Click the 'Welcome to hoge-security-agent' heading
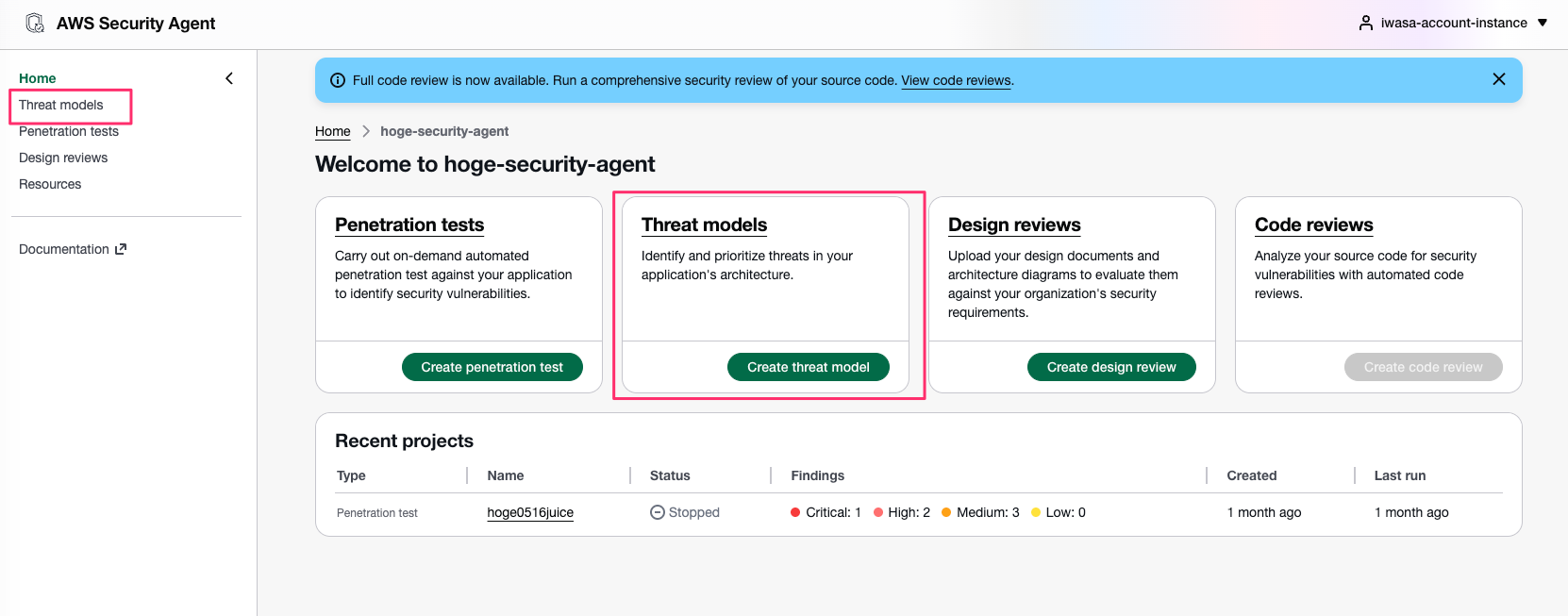The height and width of the screenshot is (616, 1568). click(x=485, y=164)
